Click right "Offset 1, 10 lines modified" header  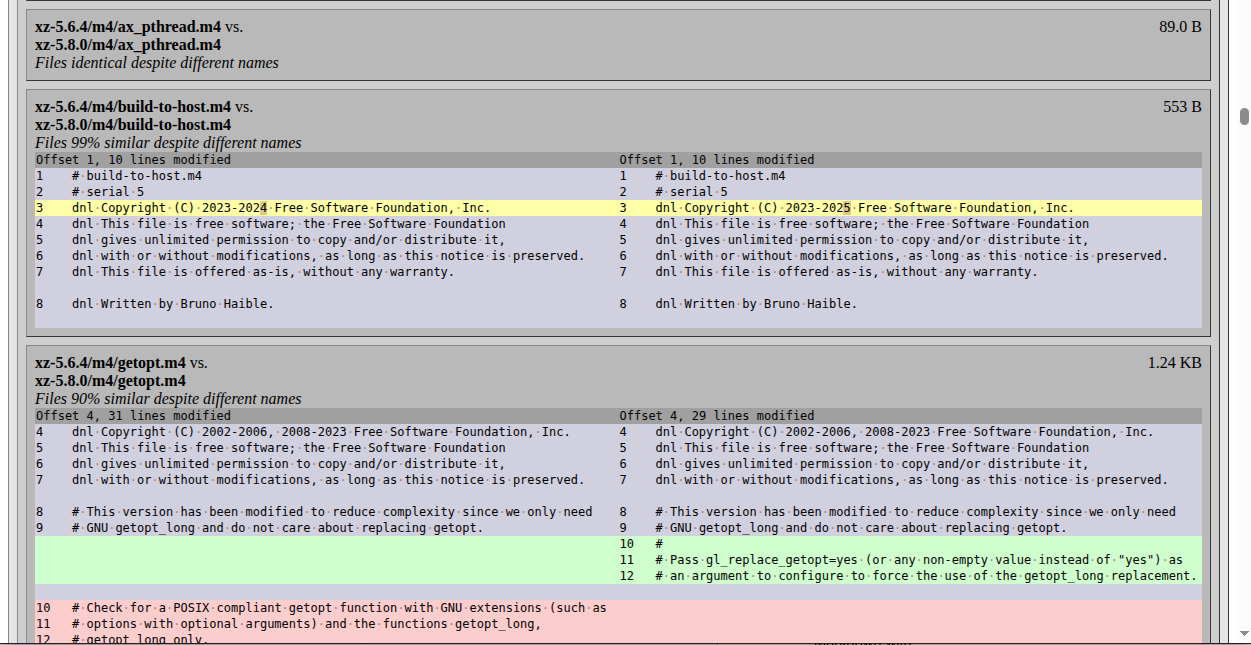716,160
